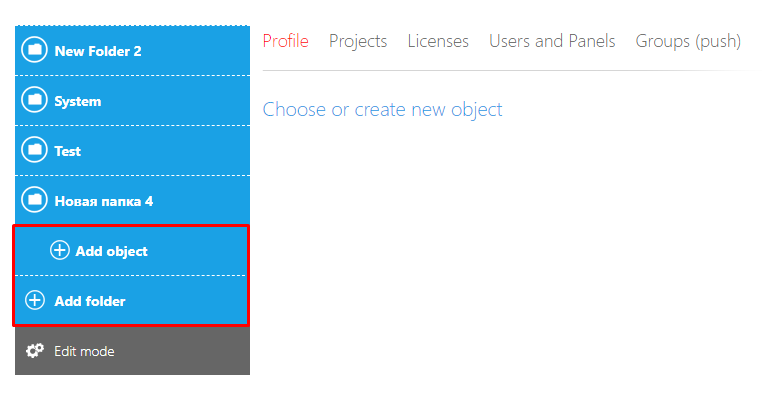Click the folder icon beside System
Screen dimensions: 784x395
pos(34,100)
